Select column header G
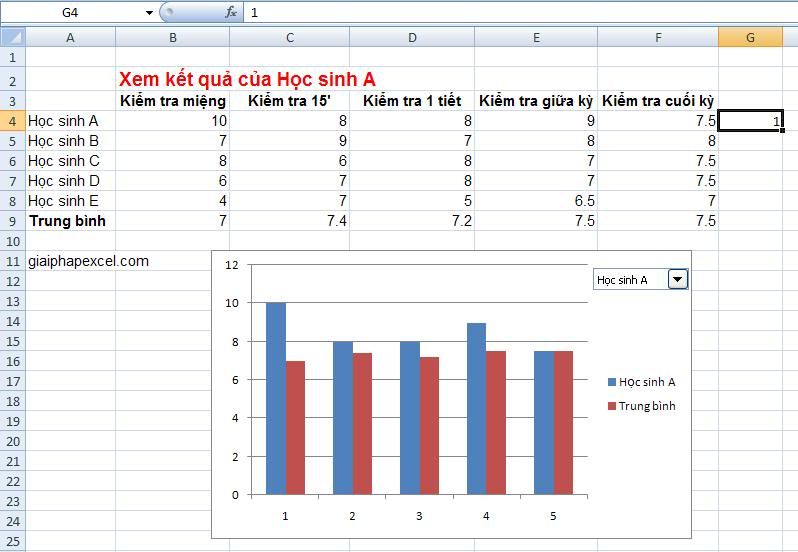 click(750, 37)
